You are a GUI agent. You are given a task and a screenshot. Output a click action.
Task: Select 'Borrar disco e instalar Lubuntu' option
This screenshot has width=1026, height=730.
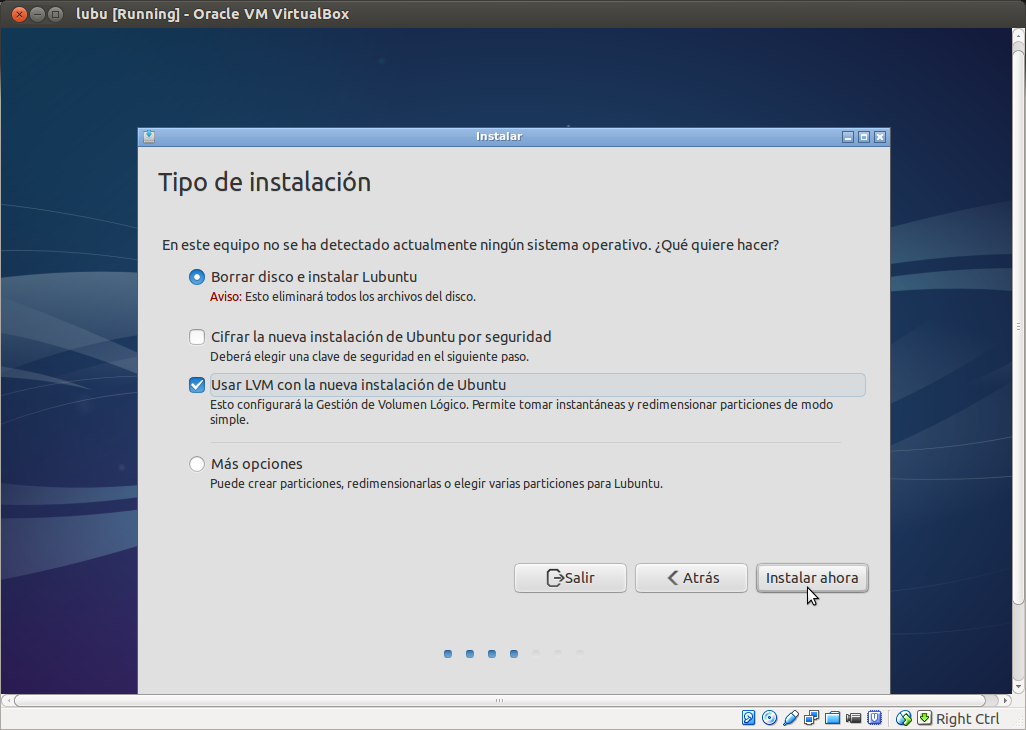coord(197,277)
